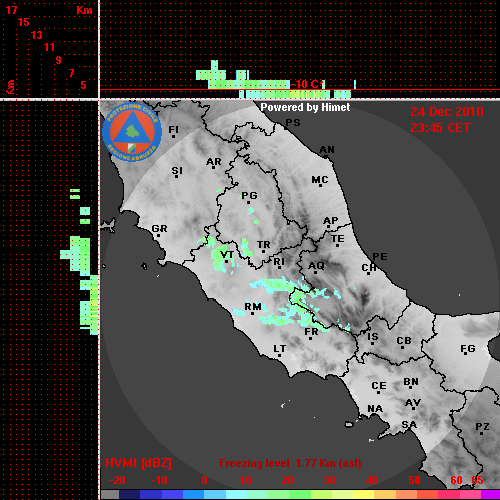Click the 7 km height axis label
The height and width of the screenshot is (500, 500).
tap(71, 73)
